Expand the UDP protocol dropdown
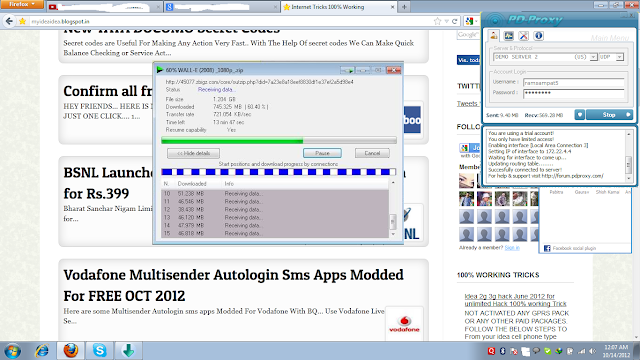 (x=620, y=57)
